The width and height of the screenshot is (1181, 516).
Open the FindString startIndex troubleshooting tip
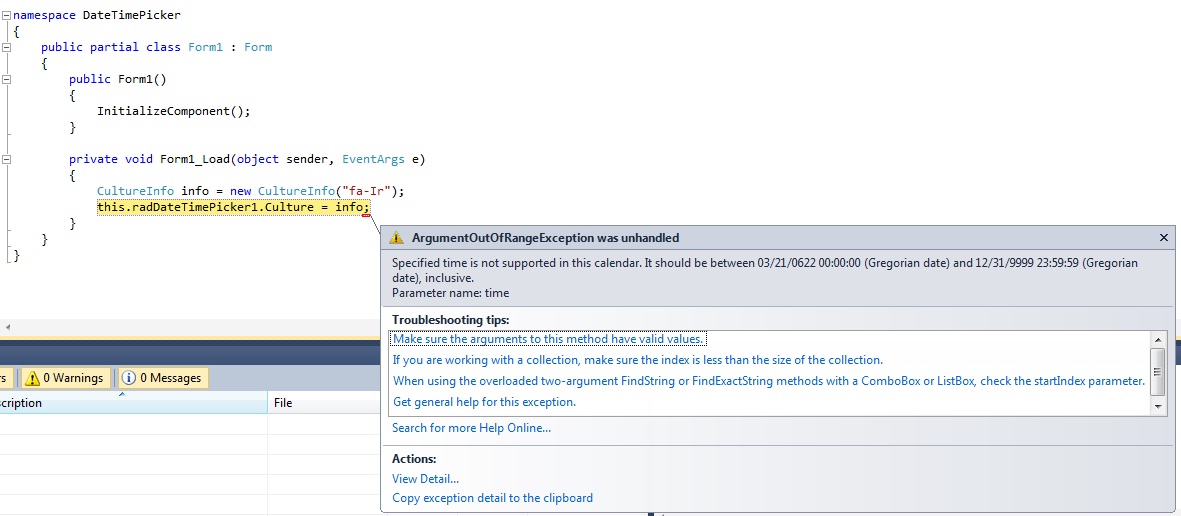click(x=769, y=381)
